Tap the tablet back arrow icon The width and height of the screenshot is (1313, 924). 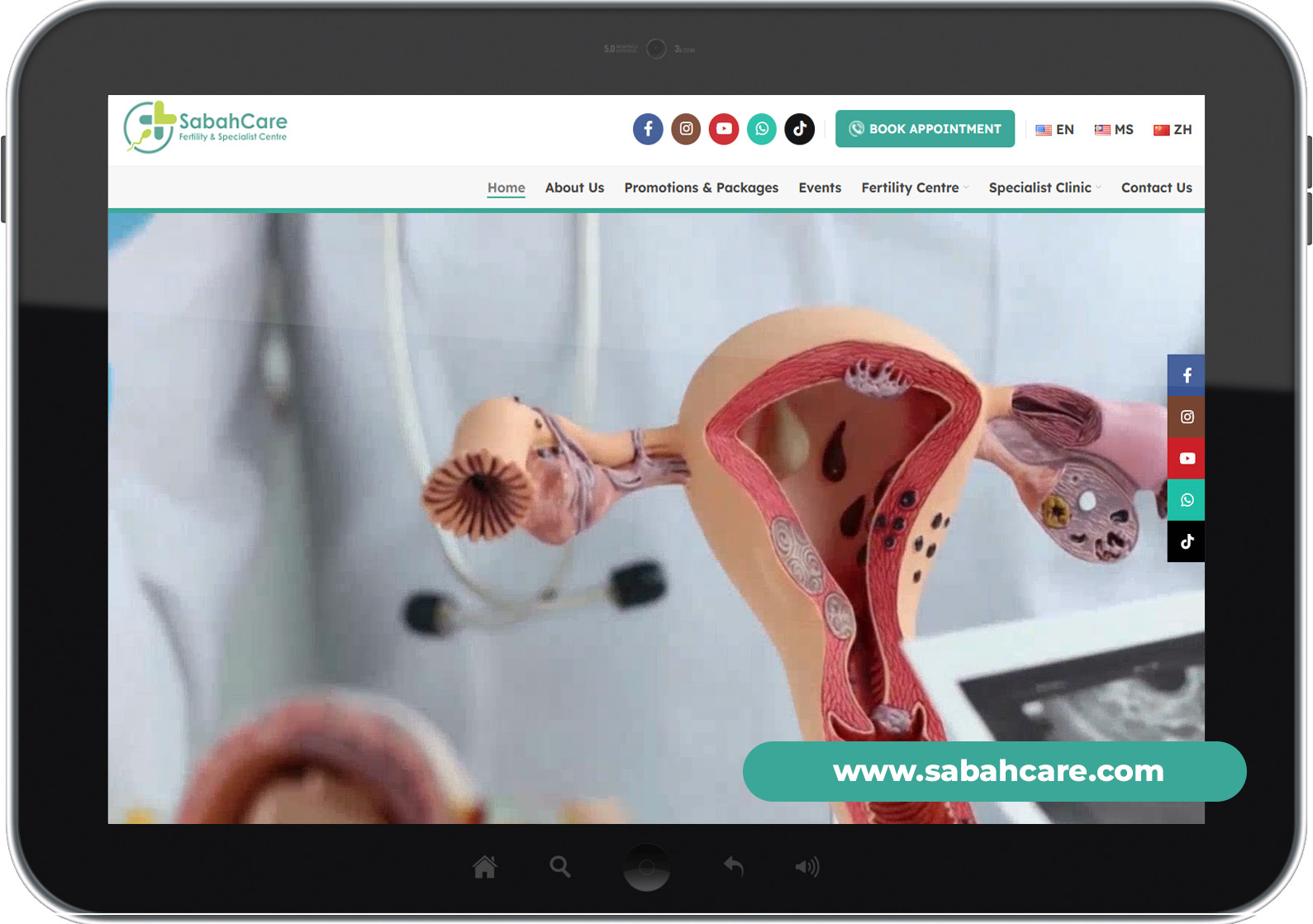click(x=733, y=866)
